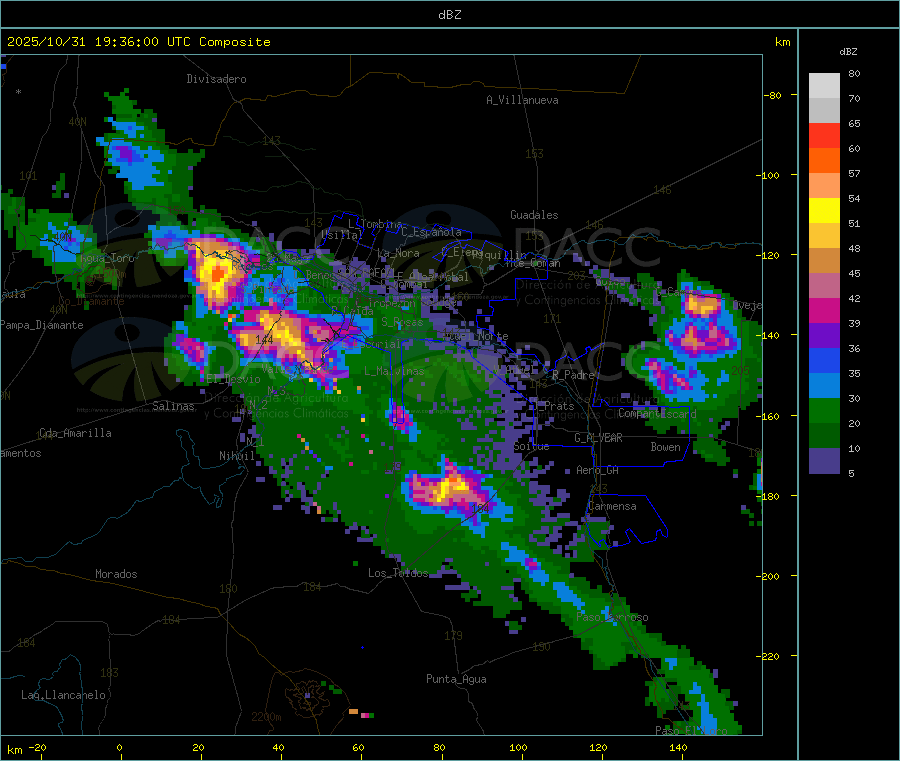Viewport: 900px width, 761px height.
Task: Click the route number 190 label
Action: [x=541, y=647]
